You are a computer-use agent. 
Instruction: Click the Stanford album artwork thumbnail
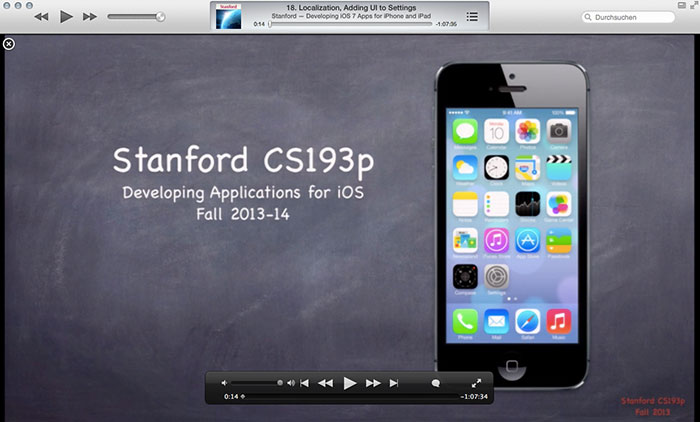point(229,16)
